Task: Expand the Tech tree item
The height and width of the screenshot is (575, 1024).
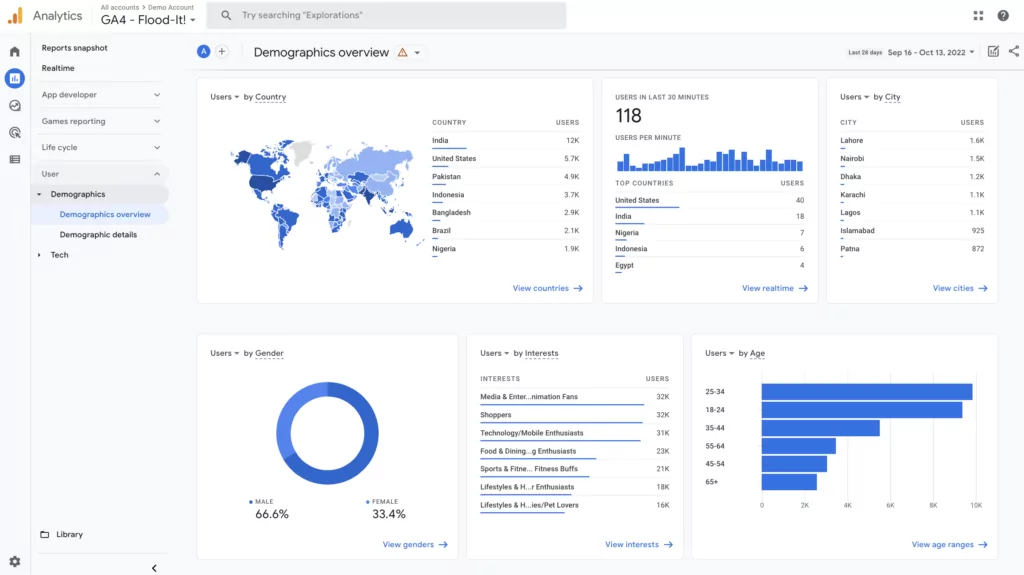Action: tap(40, 255)
